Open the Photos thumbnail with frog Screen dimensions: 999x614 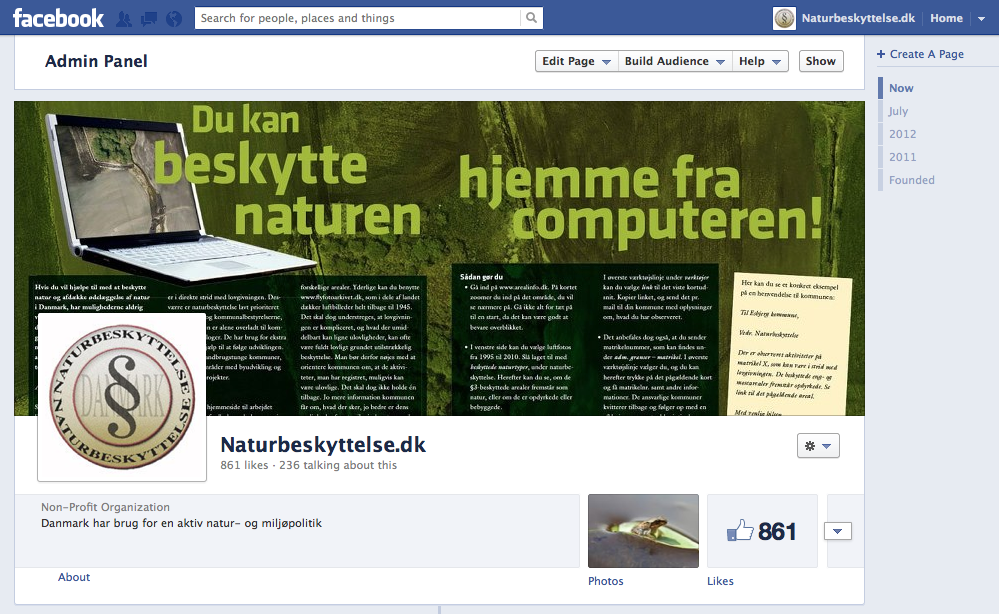[643, 531]
